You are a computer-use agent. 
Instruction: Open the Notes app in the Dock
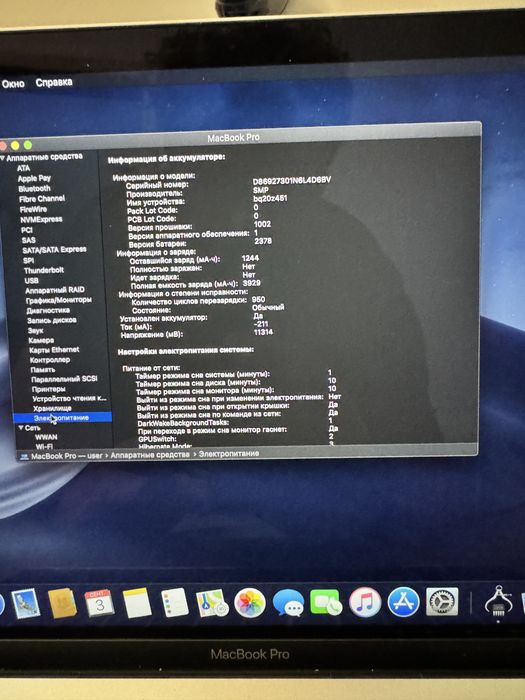tap(137, 603)
